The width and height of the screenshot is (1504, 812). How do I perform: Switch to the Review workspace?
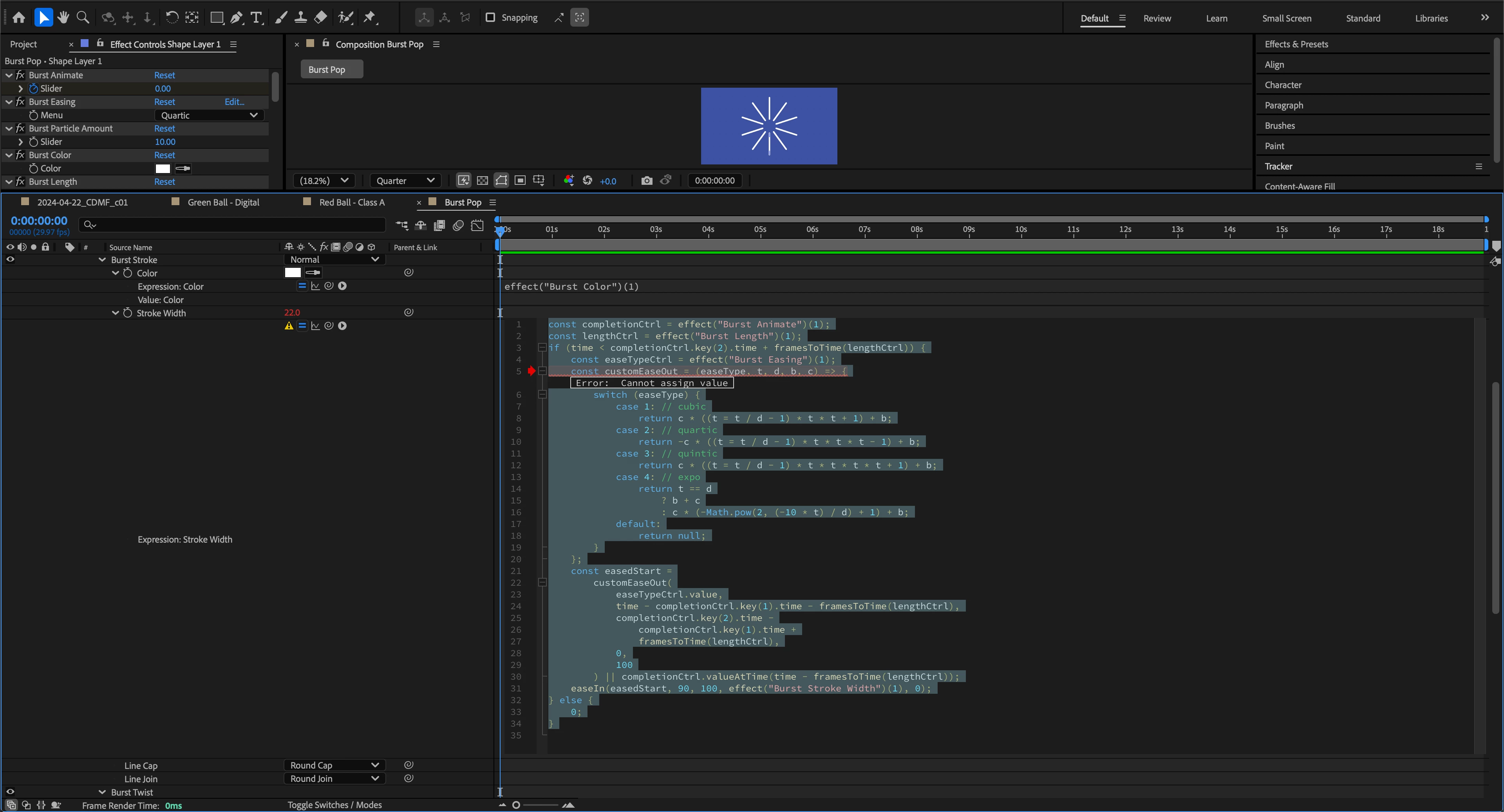click(1157, 18)
